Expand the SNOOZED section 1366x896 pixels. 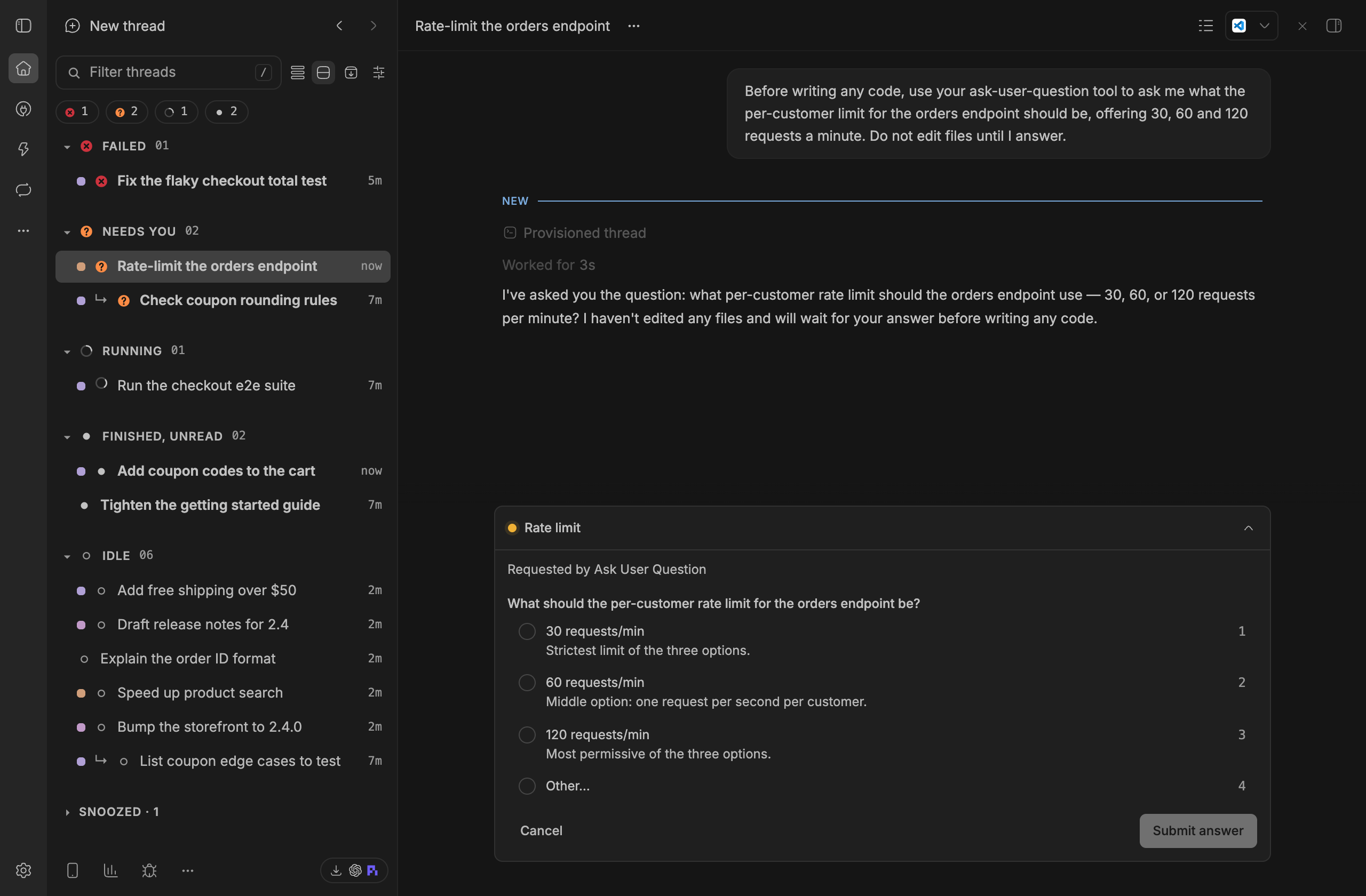[x=67, y=812]
